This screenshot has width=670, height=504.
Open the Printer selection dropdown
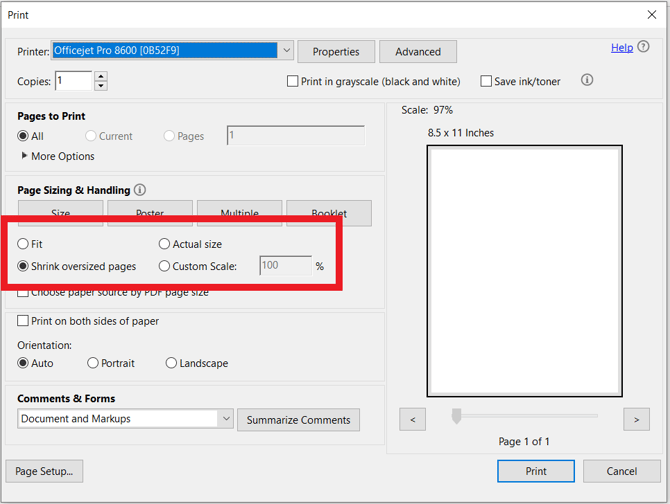(x=286, y=51)
